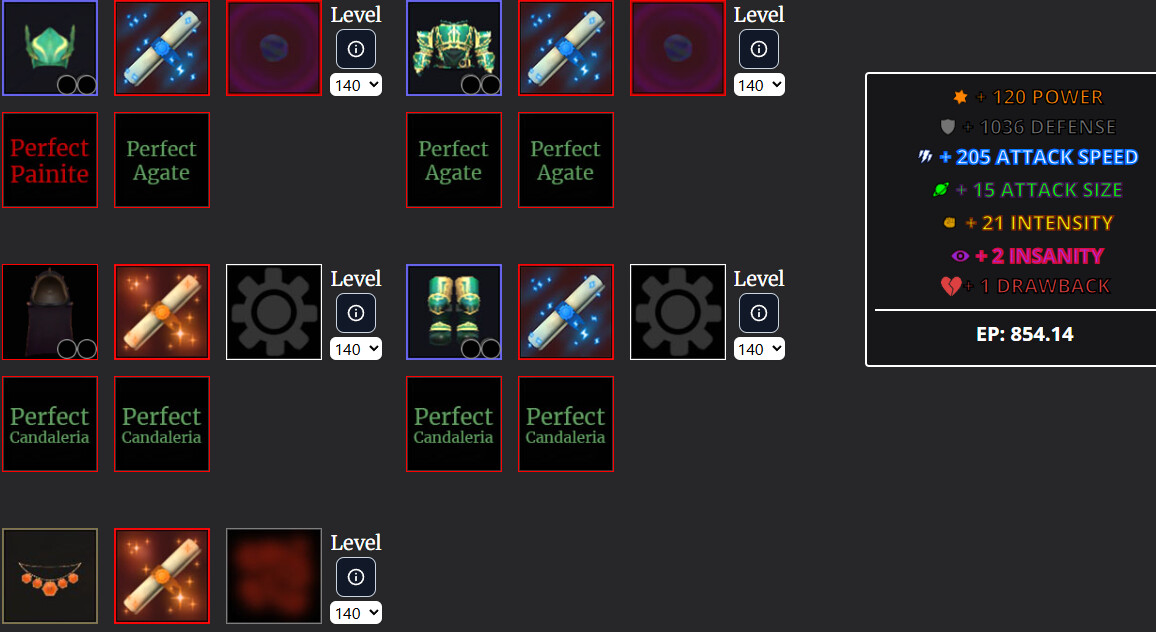Select the green chestplate armor icon
The height and width of the screenshot is (632, 1156).
pos(454,48)
